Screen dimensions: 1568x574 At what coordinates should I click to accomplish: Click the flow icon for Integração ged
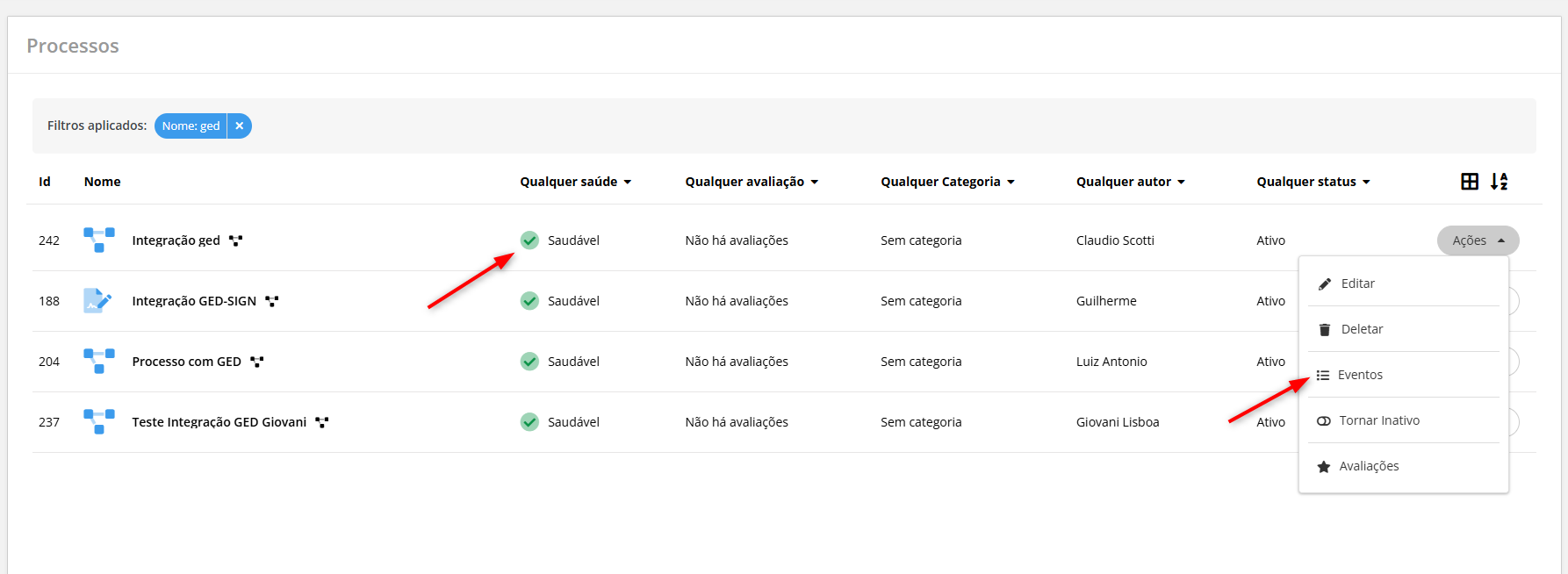coord(98,240)
